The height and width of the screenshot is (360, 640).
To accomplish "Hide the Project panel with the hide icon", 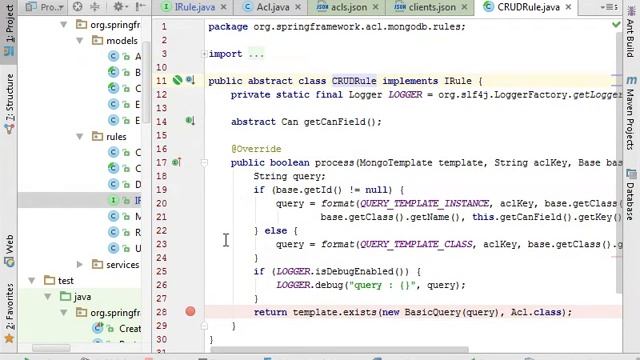I will tap(140, 7).
